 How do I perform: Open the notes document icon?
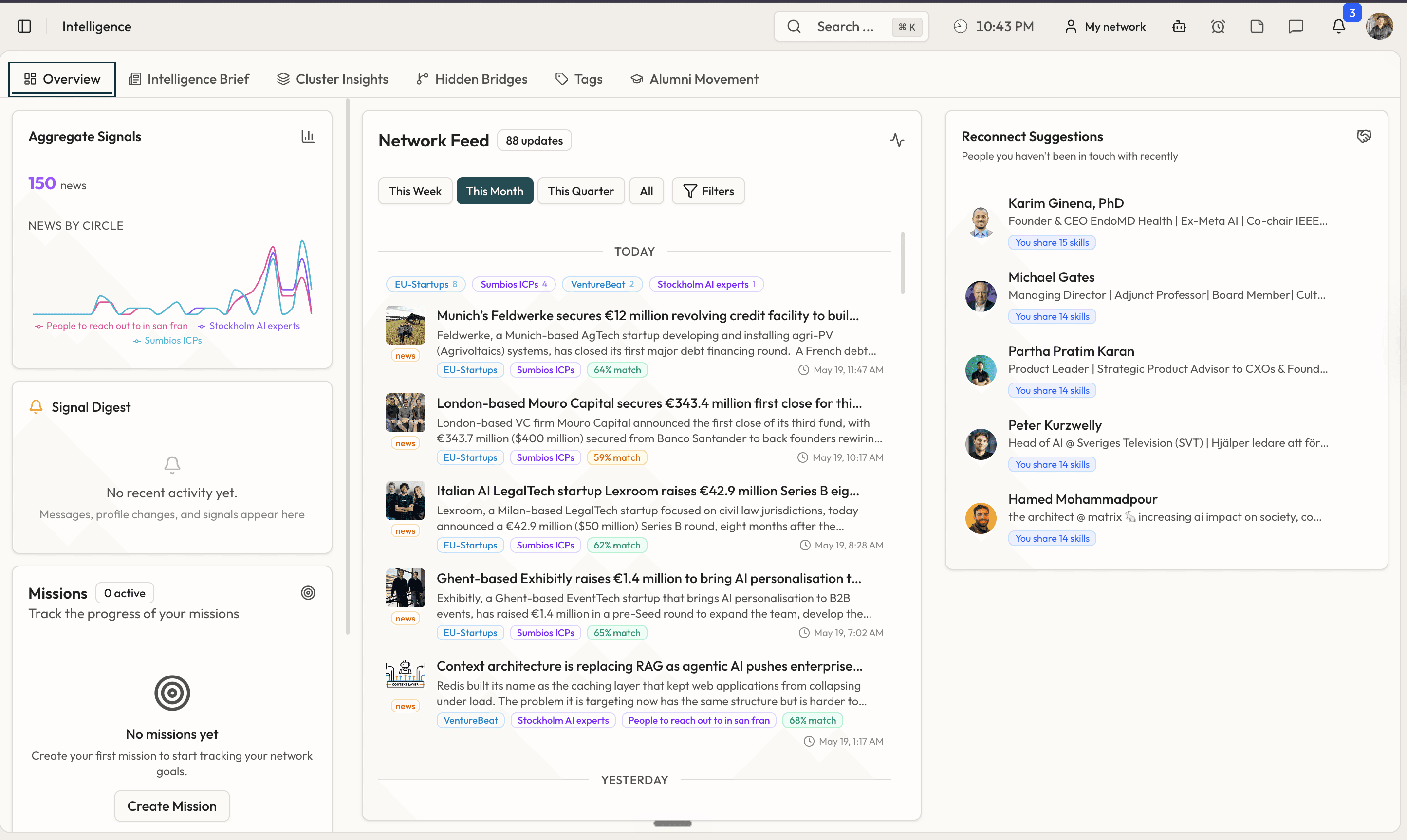tap(1257, 27)
